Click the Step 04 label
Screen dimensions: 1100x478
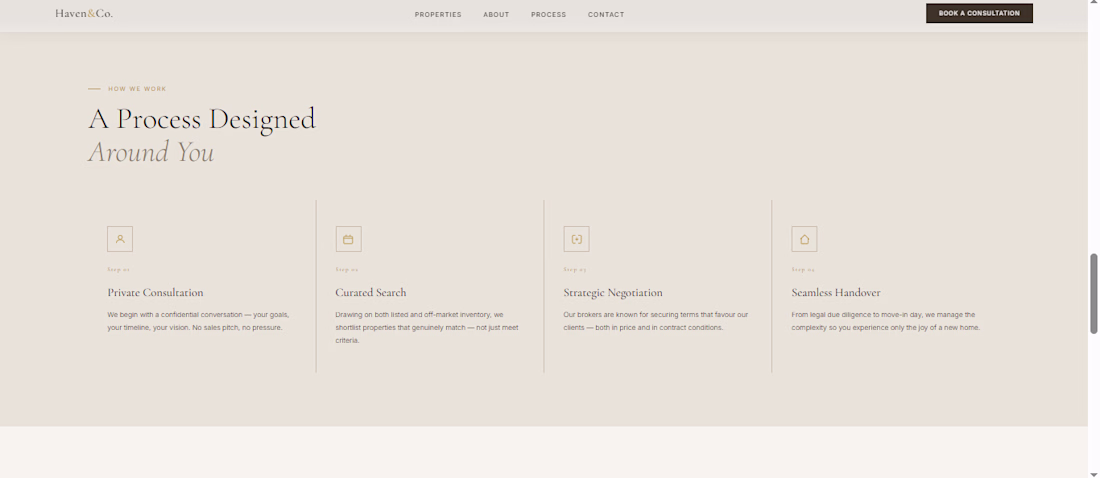pos(803,270)
